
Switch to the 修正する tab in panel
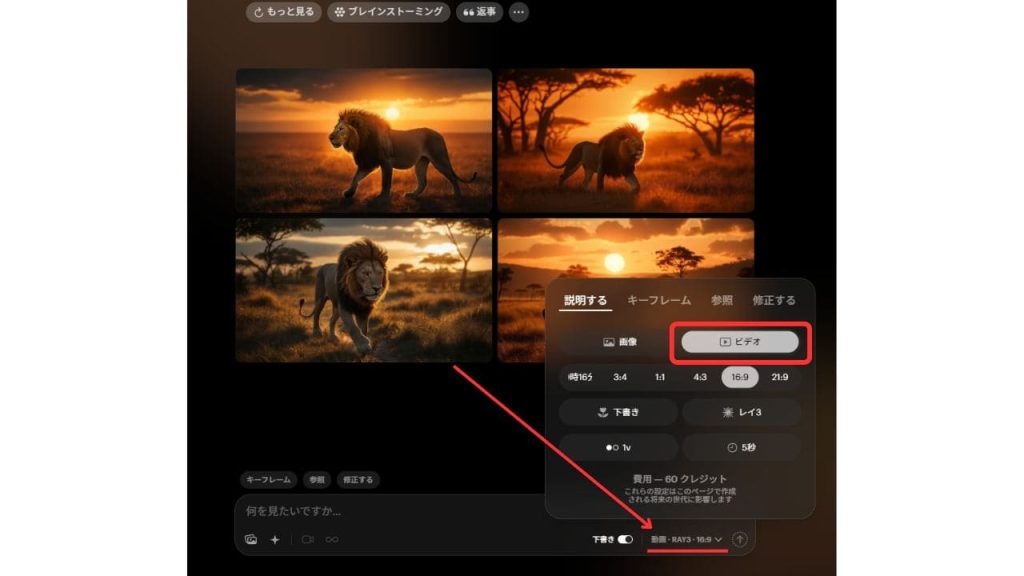pyautogui.click(x=774, y=300)
